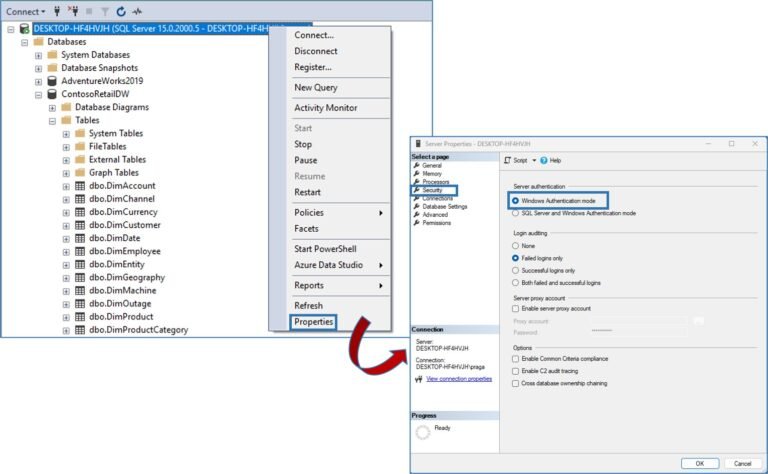Select the dbo.DimGeography table row
768x474 pixels.
pos(126,278)
